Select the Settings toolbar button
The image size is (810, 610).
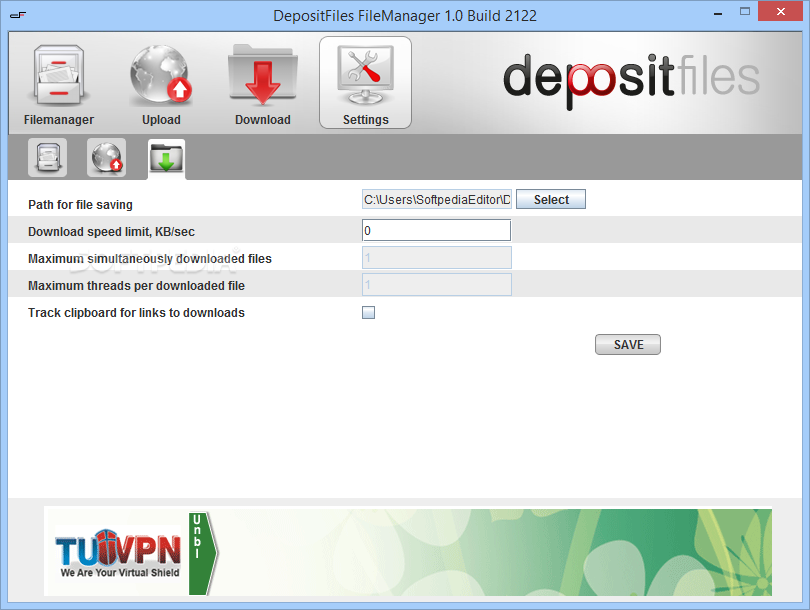click(x=365, y=83)
